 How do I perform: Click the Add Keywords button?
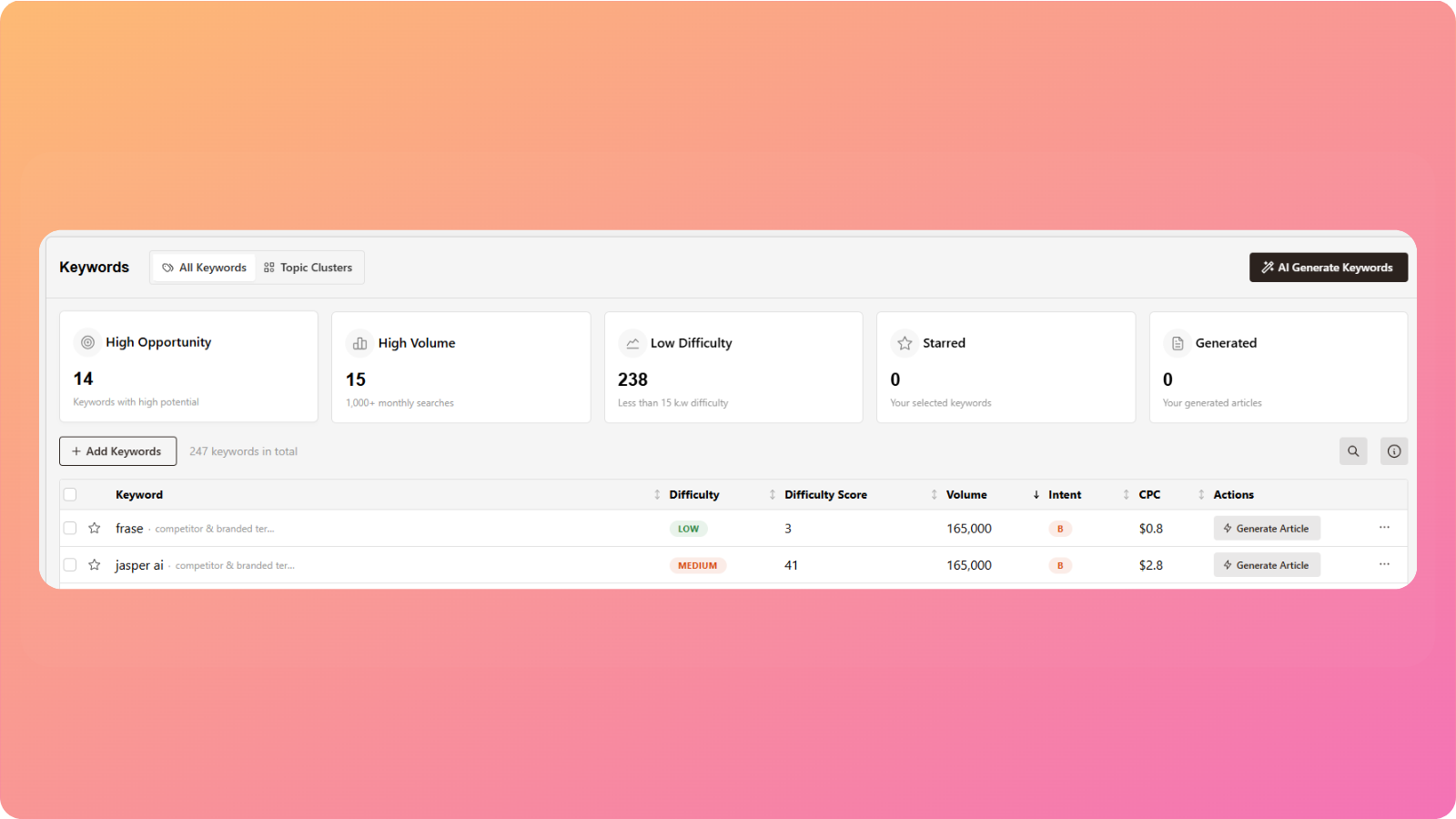[x=117, y=451]
